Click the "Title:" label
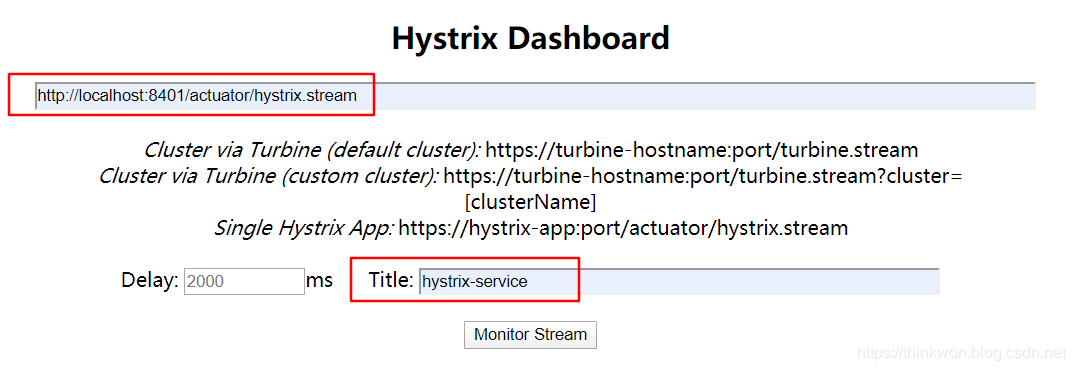The image size is (1076, 371). (x=391, y=280)
